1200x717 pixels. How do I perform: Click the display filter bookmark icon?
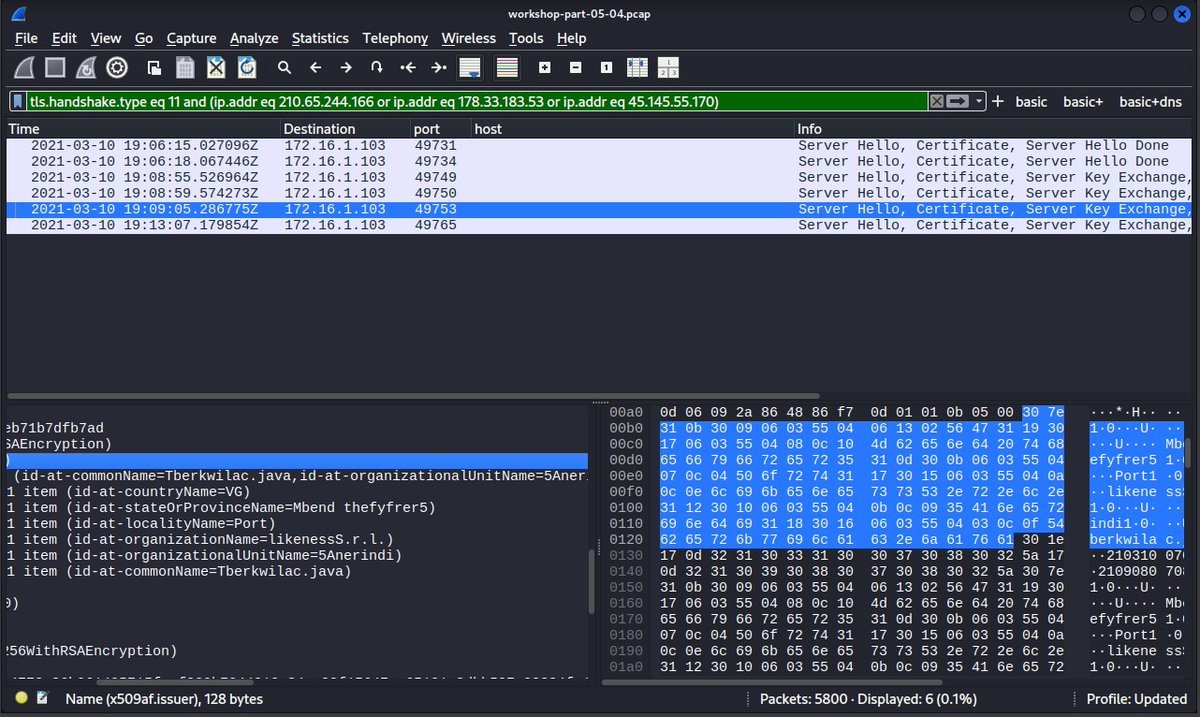pyautogui.click(x=19, y=101)
